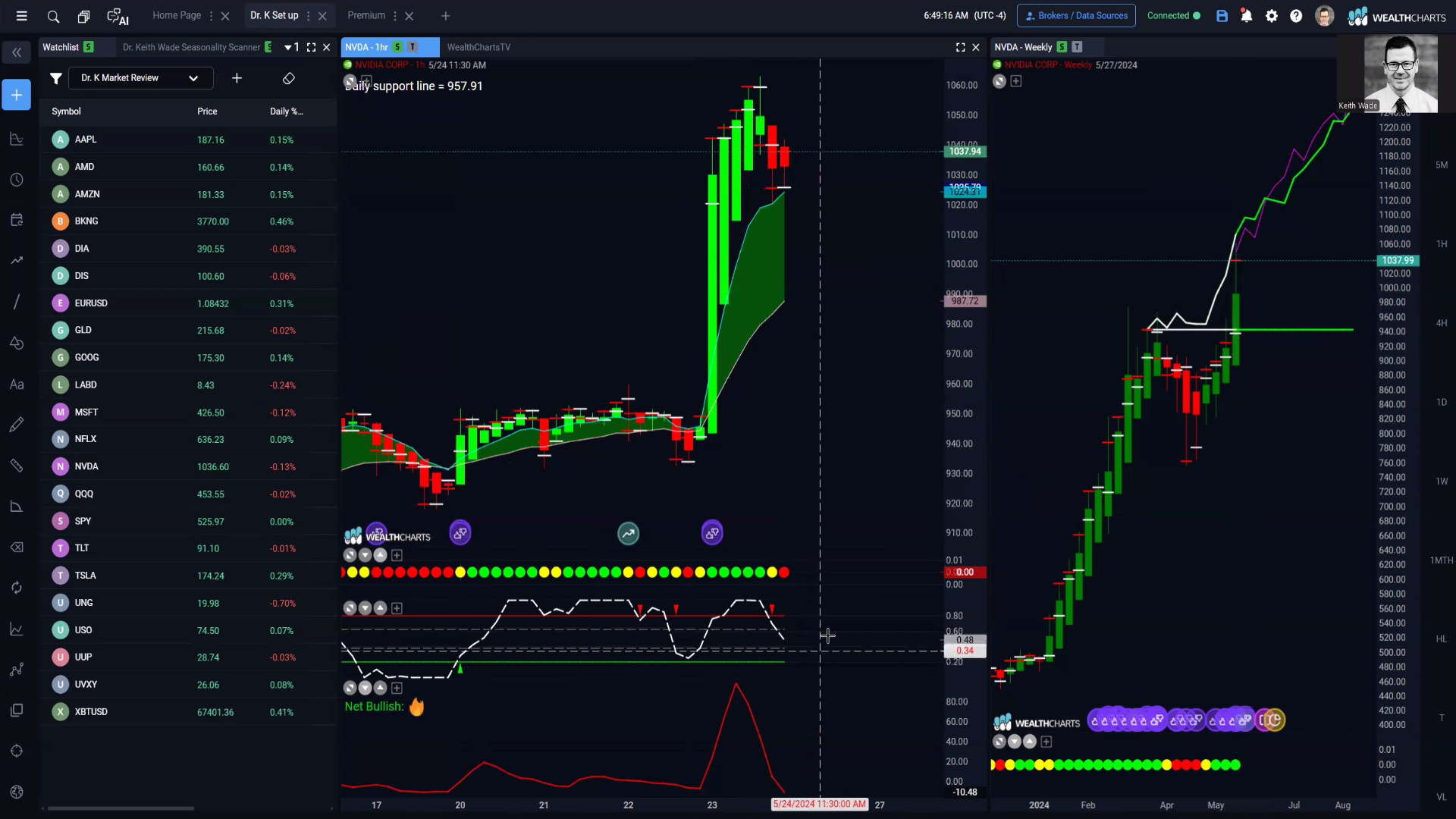1456x819 pixels.
Task: Click the save layout icon
Action: click(x=1222, y=16)
